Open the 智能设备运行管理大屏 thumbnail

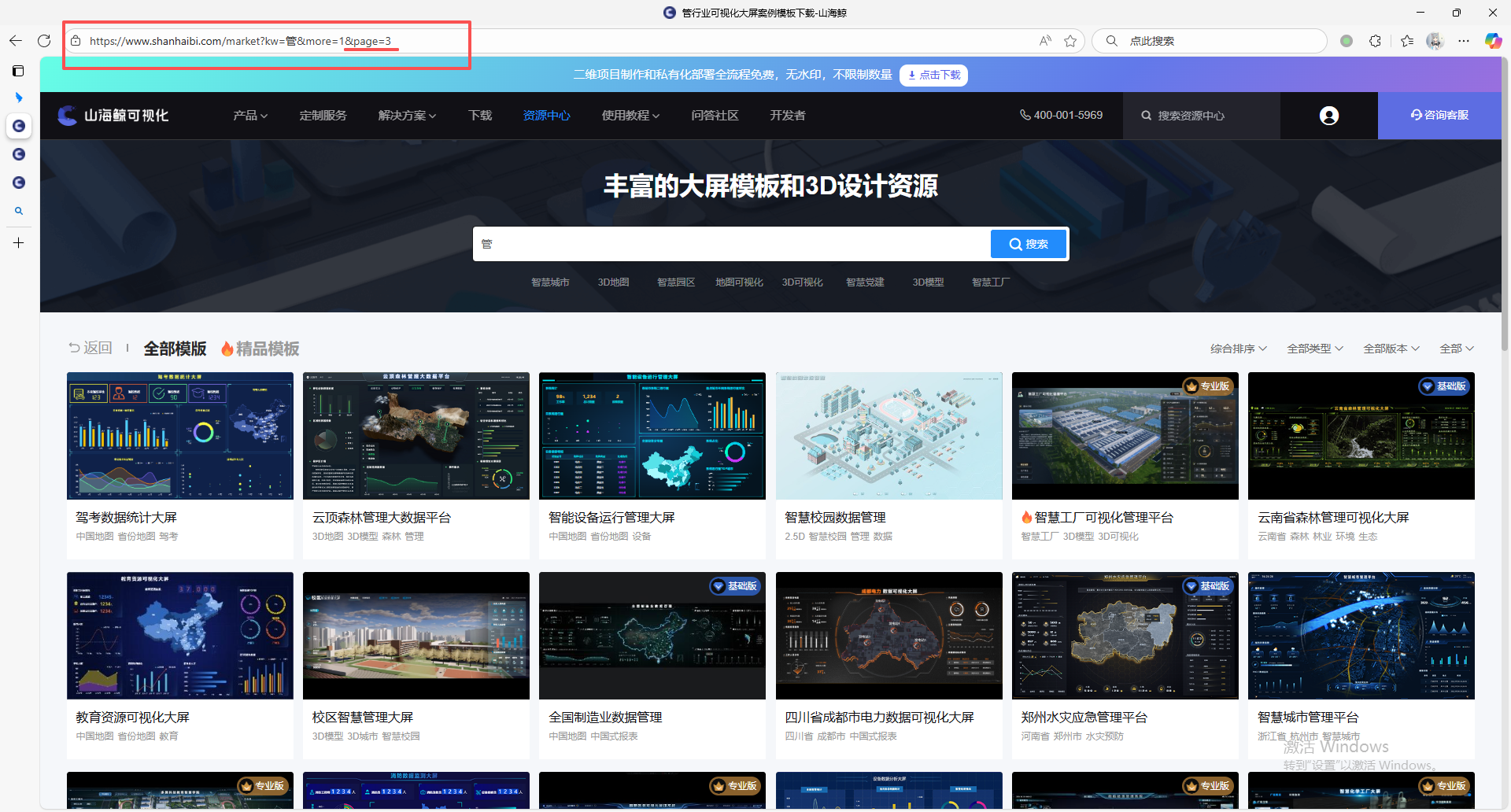(x=652, y=436)
